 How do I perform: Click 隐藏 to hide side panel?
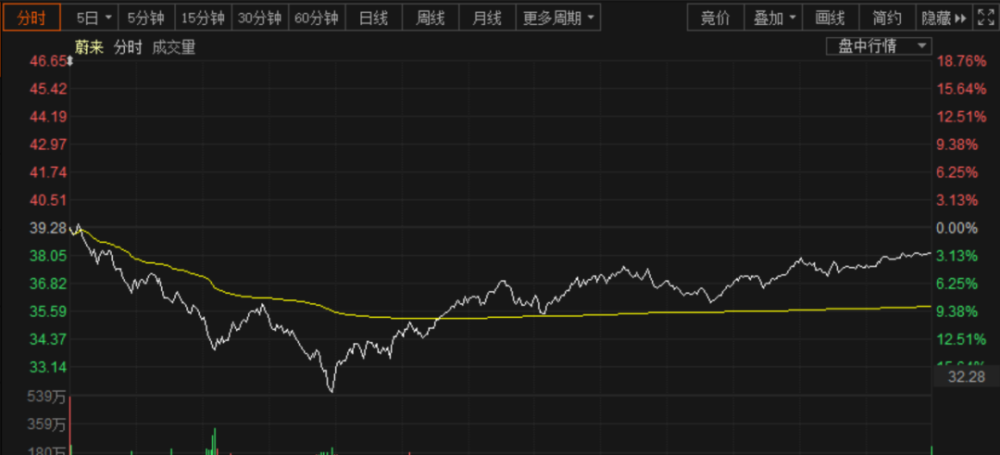(x=944, y=18)
